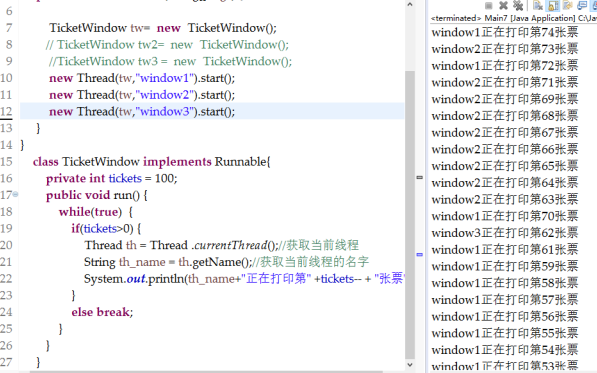597x373 pixels.
Task: Click the 'else break;' line
Action: click(102, 312)
